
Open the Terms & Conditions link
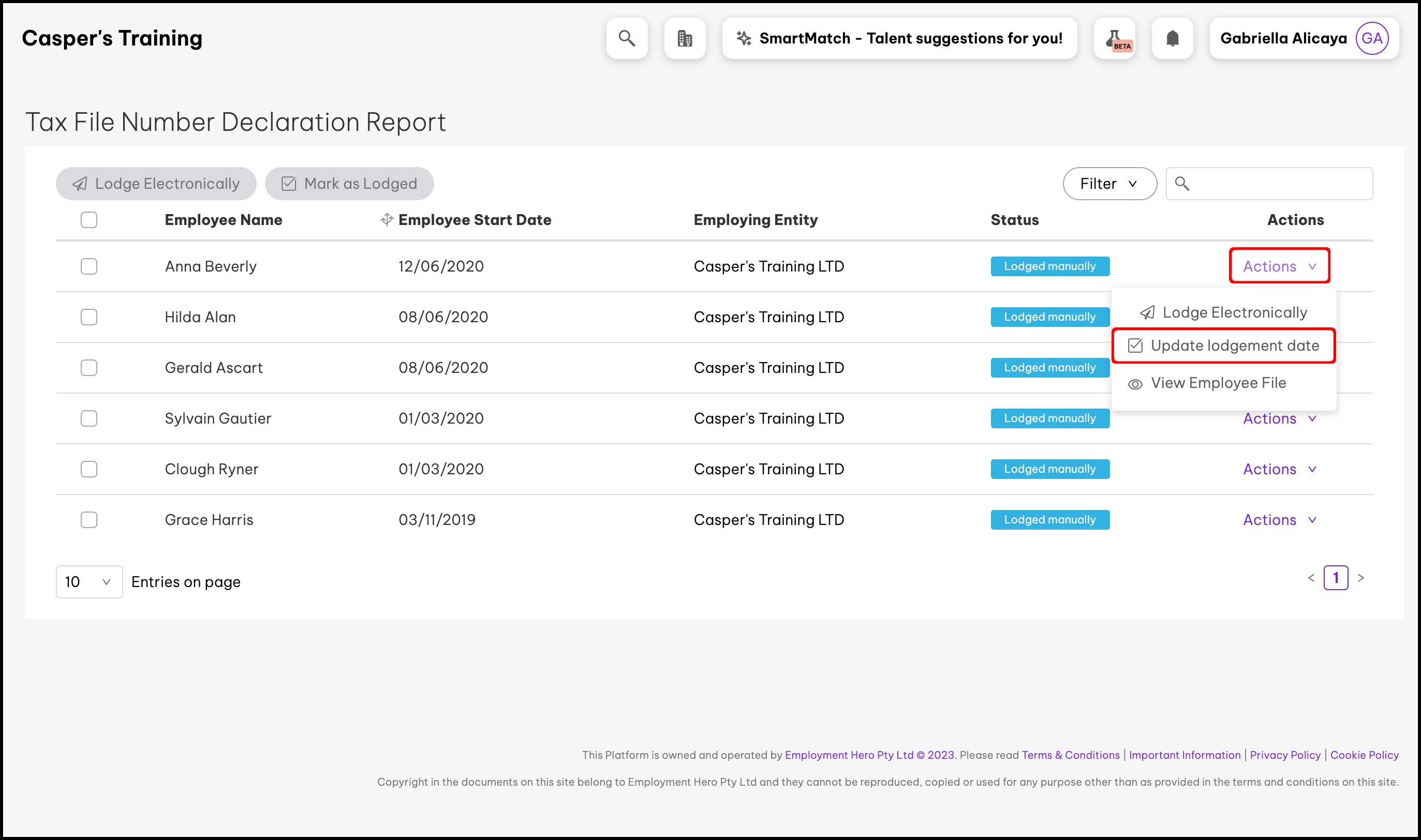[x=1071, y=755]
